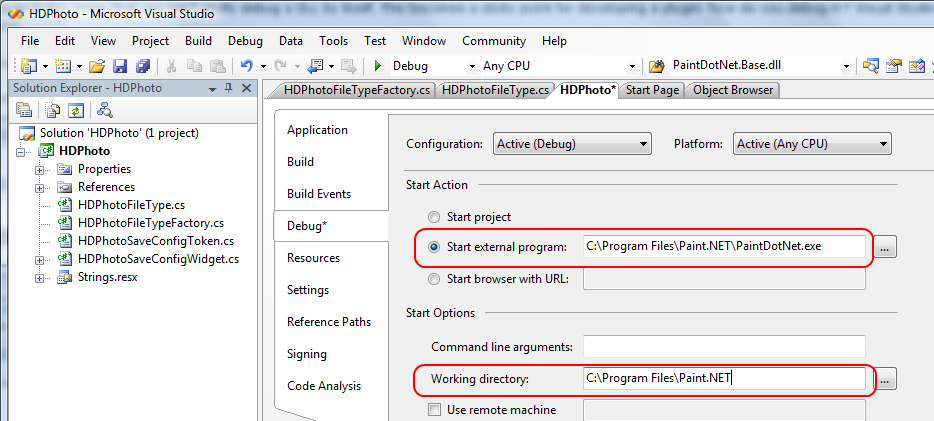The image size is (934, 421).
Task: Open the Tools menu
Action: (334, 41)
